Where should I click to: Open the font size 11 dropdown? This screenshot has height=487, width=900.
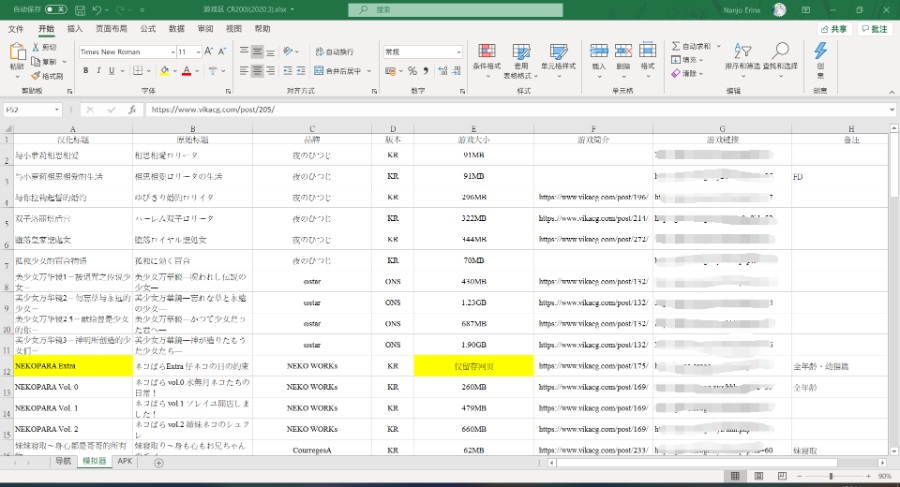pos(198,52)
